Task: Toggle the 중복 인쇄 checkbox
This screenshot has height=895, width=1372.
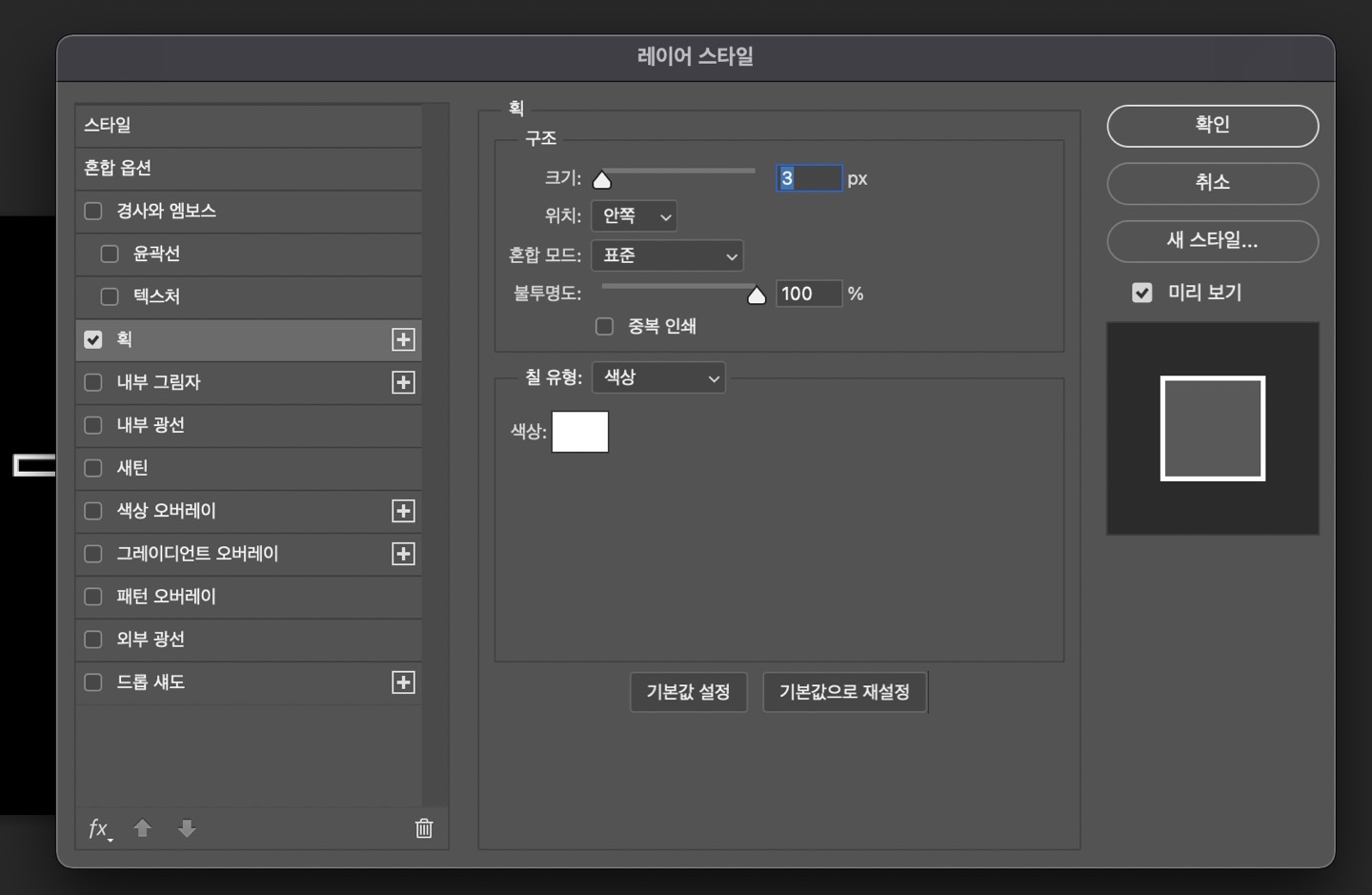Action: click(x=604, y=326)
